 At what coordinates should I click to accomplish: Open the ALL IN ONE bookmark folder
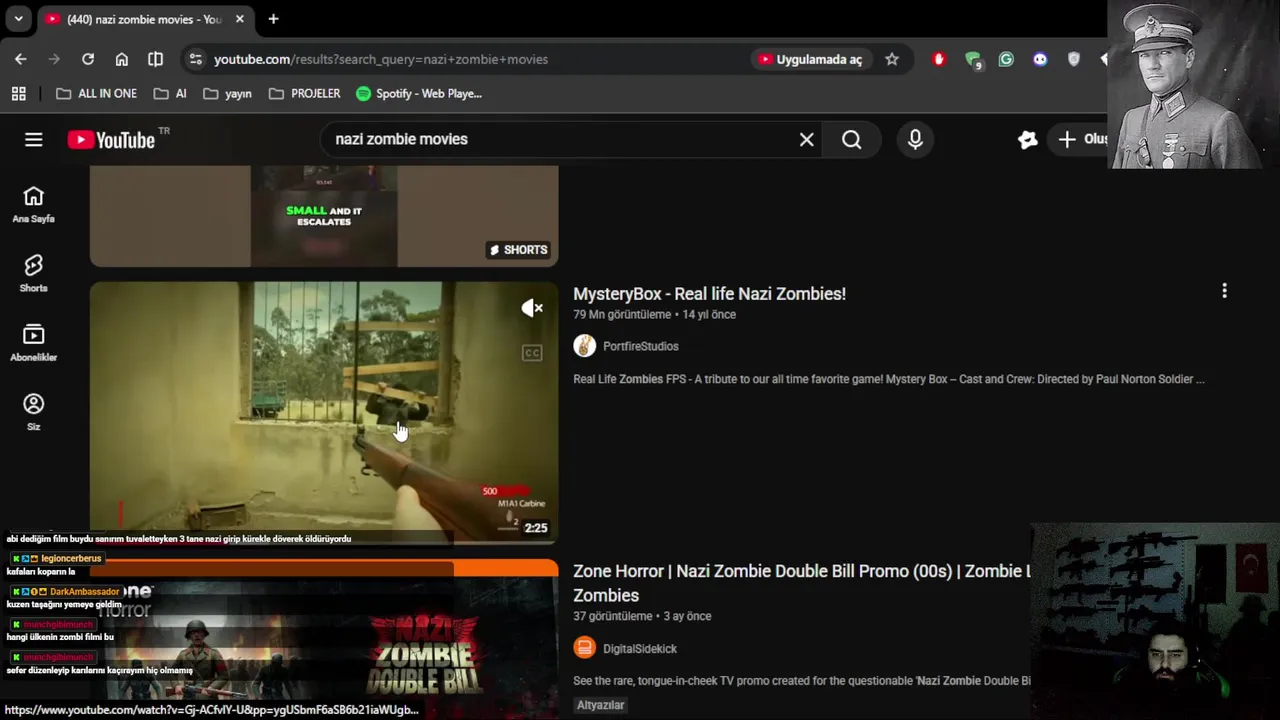[x=96, y=93]
